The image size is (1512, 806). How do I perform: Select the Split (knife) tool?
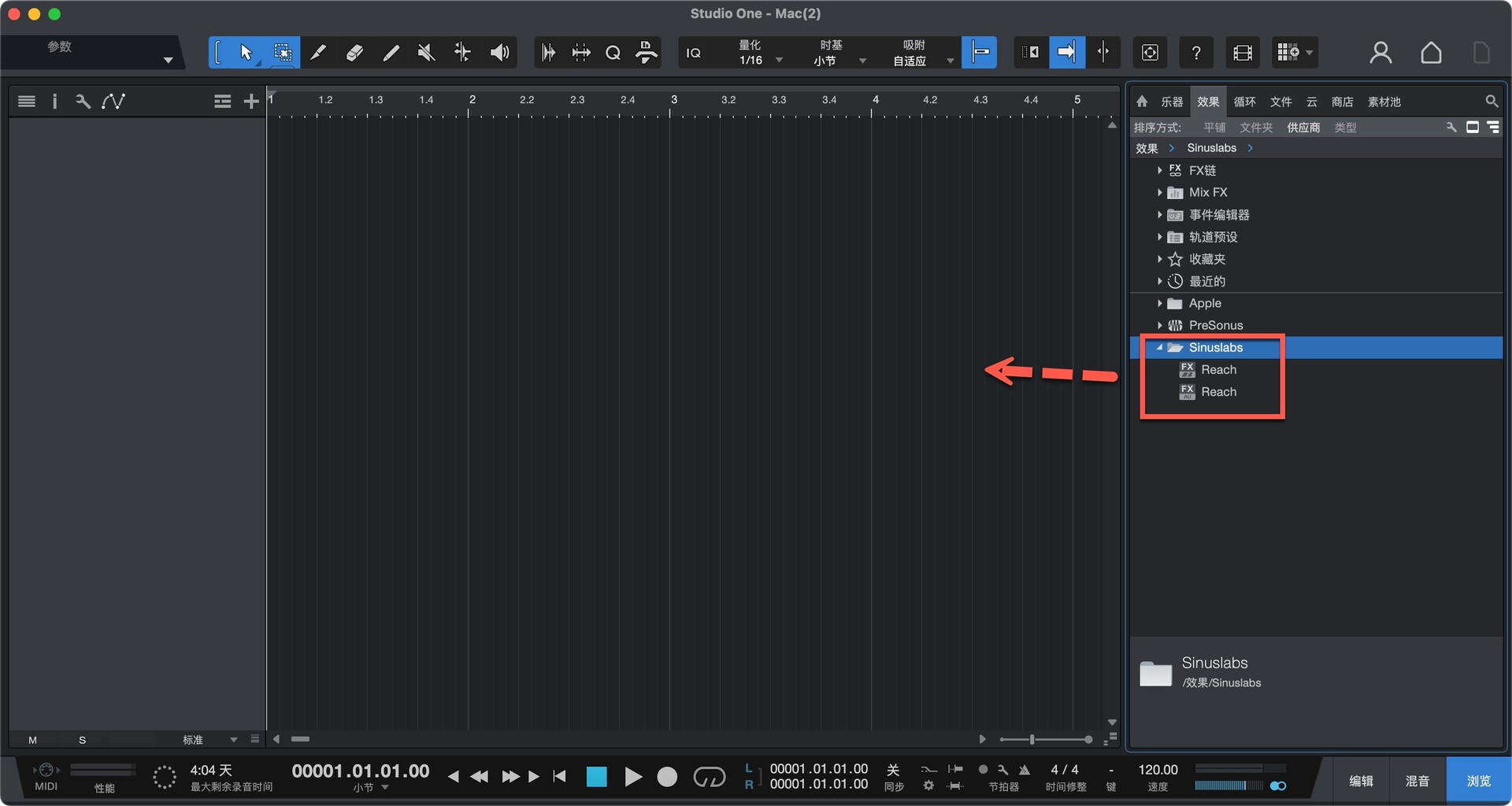tap(318, 53)
